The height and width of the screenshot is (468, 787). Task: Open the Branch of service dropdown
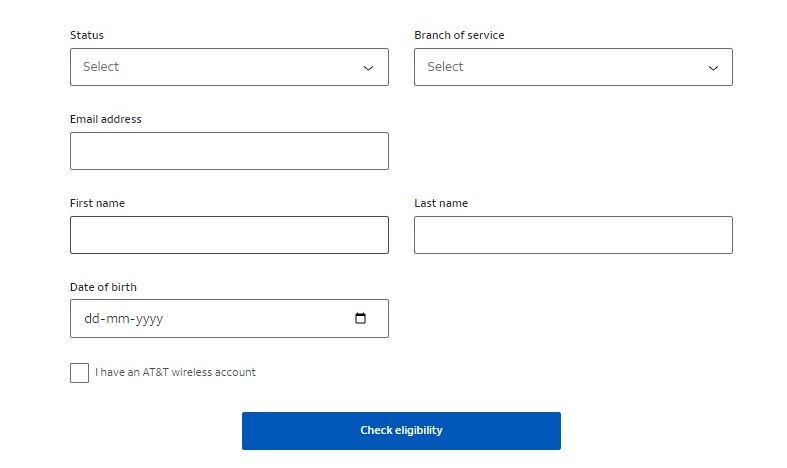point(573,67)
